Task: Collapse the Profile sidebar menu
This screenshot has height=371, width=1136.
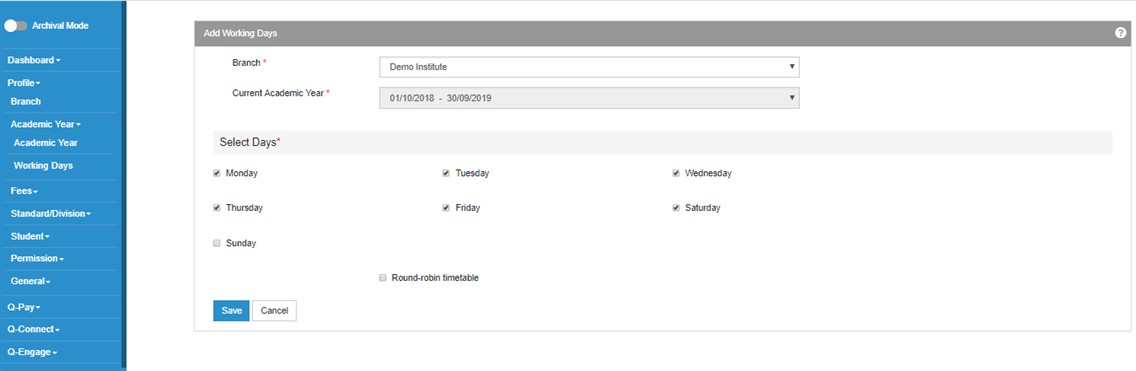Action: 24,83
